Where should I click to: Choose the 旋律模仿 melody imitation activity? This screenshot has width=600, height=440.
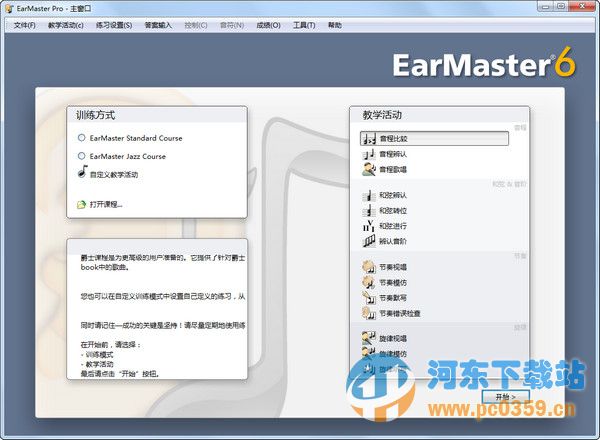[385, 354]
